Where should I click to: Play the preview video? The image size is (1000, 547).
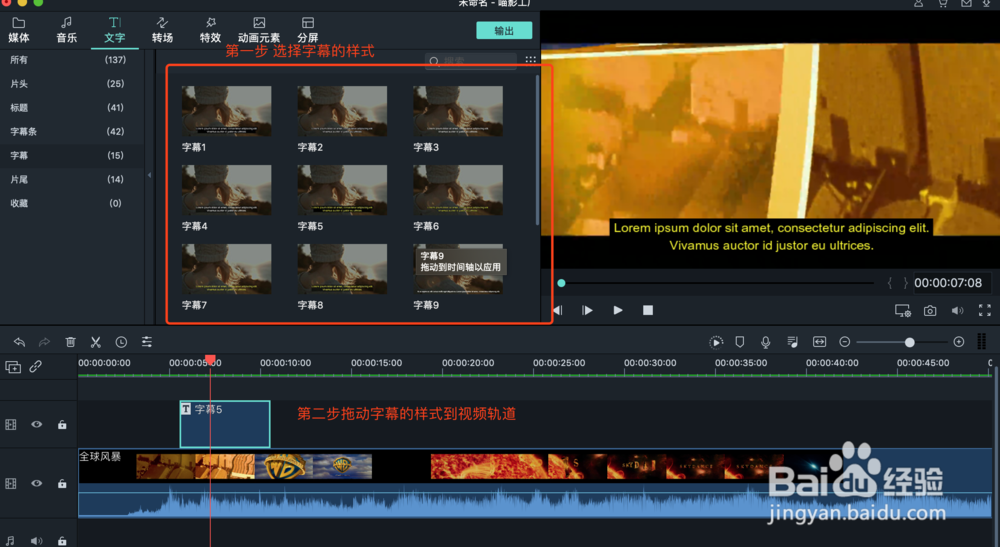click(x=617, y=310)
